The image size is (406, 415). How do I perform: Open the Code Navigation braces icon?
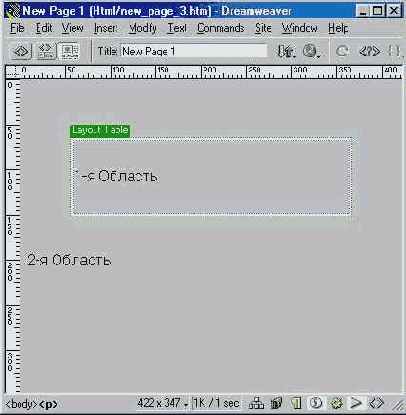click(x=394, y=51)
